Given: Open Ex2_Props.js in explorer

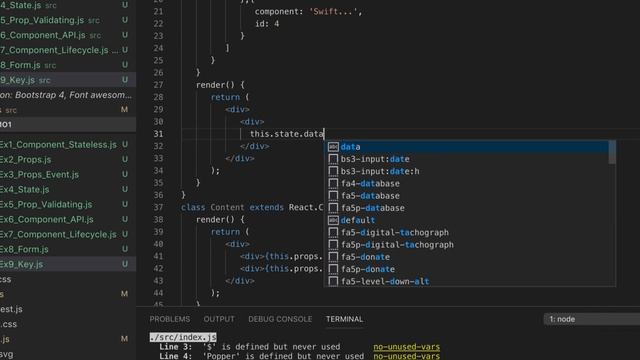Looking at the screenshot, I should 68,160.
